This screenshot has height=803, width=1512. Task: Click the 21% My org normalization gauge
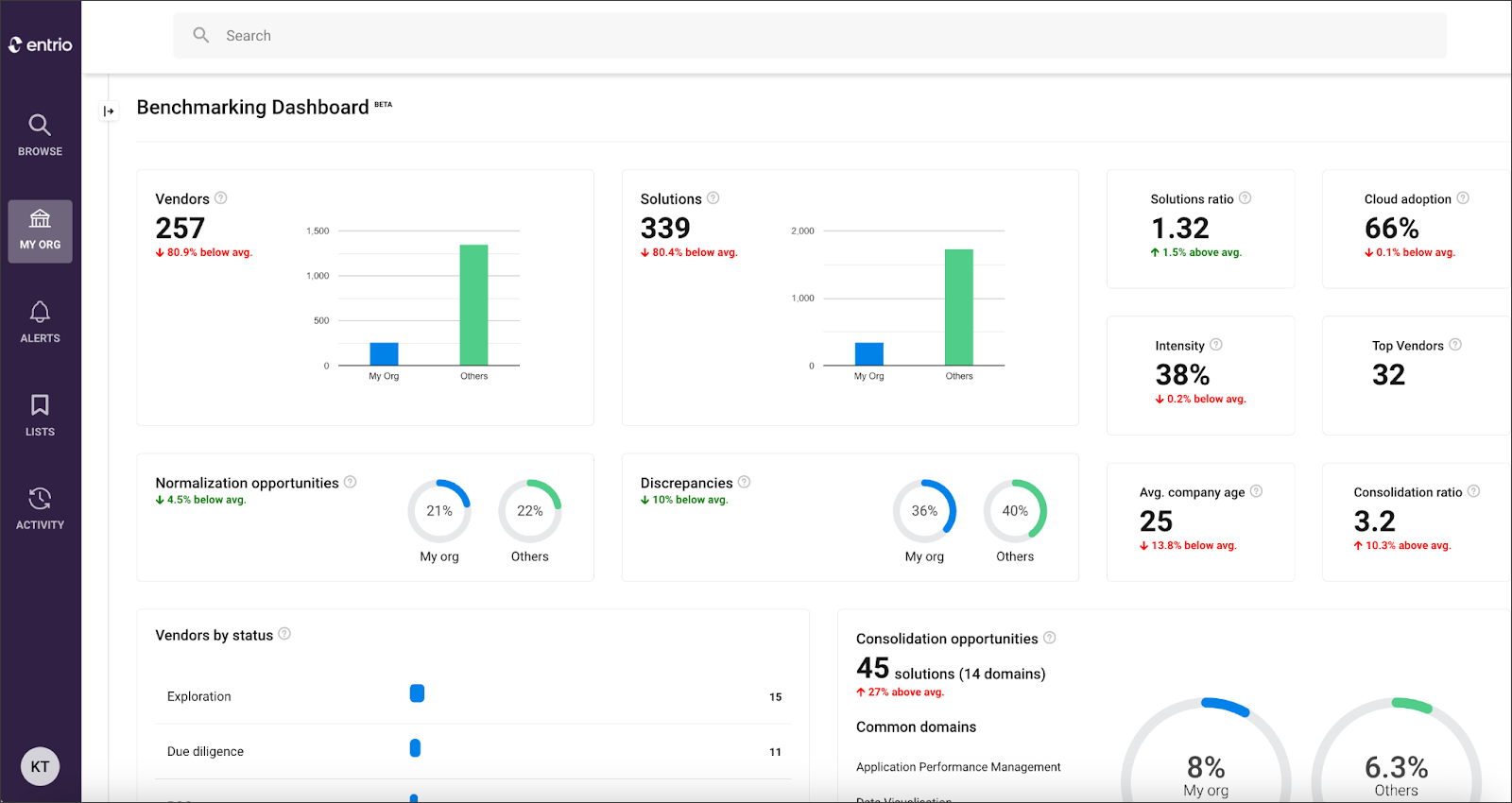point(439,511)
